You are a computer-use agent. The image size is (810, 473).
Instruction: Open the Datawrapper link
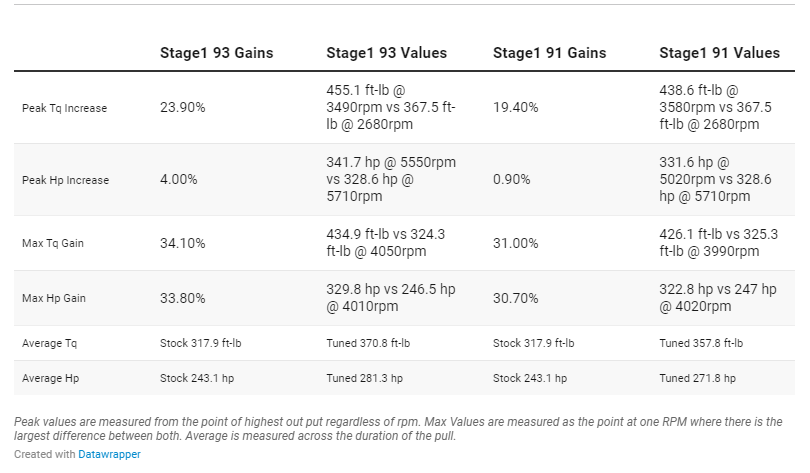click(109, 454)
